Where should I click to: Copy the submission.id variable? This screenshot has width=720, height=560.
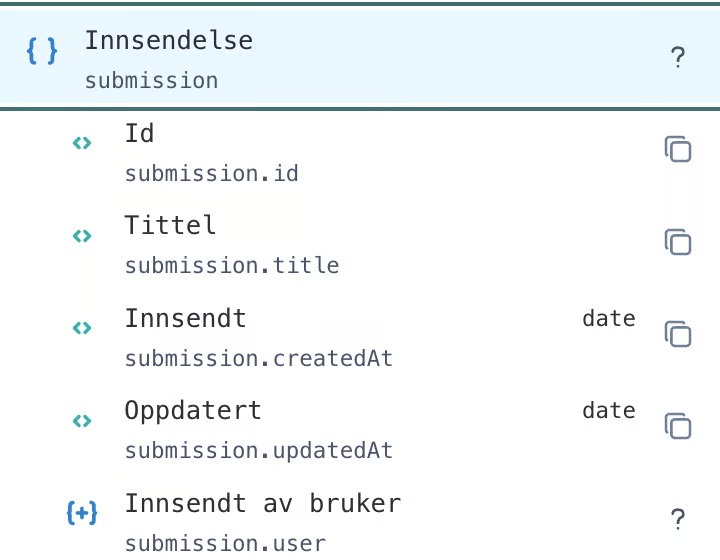pyautogui.click(x=678, y=150)
